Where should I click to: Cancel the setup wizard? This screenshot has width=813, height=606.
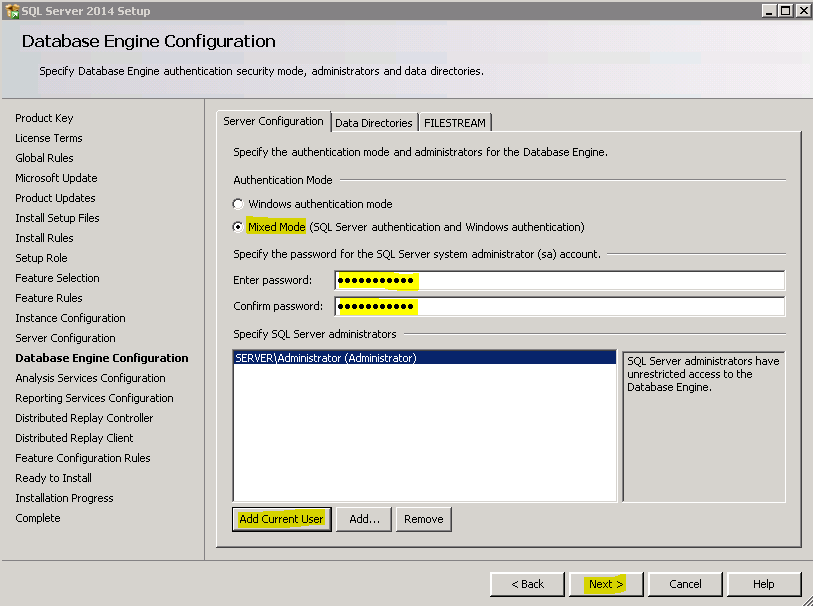(685, 584)
